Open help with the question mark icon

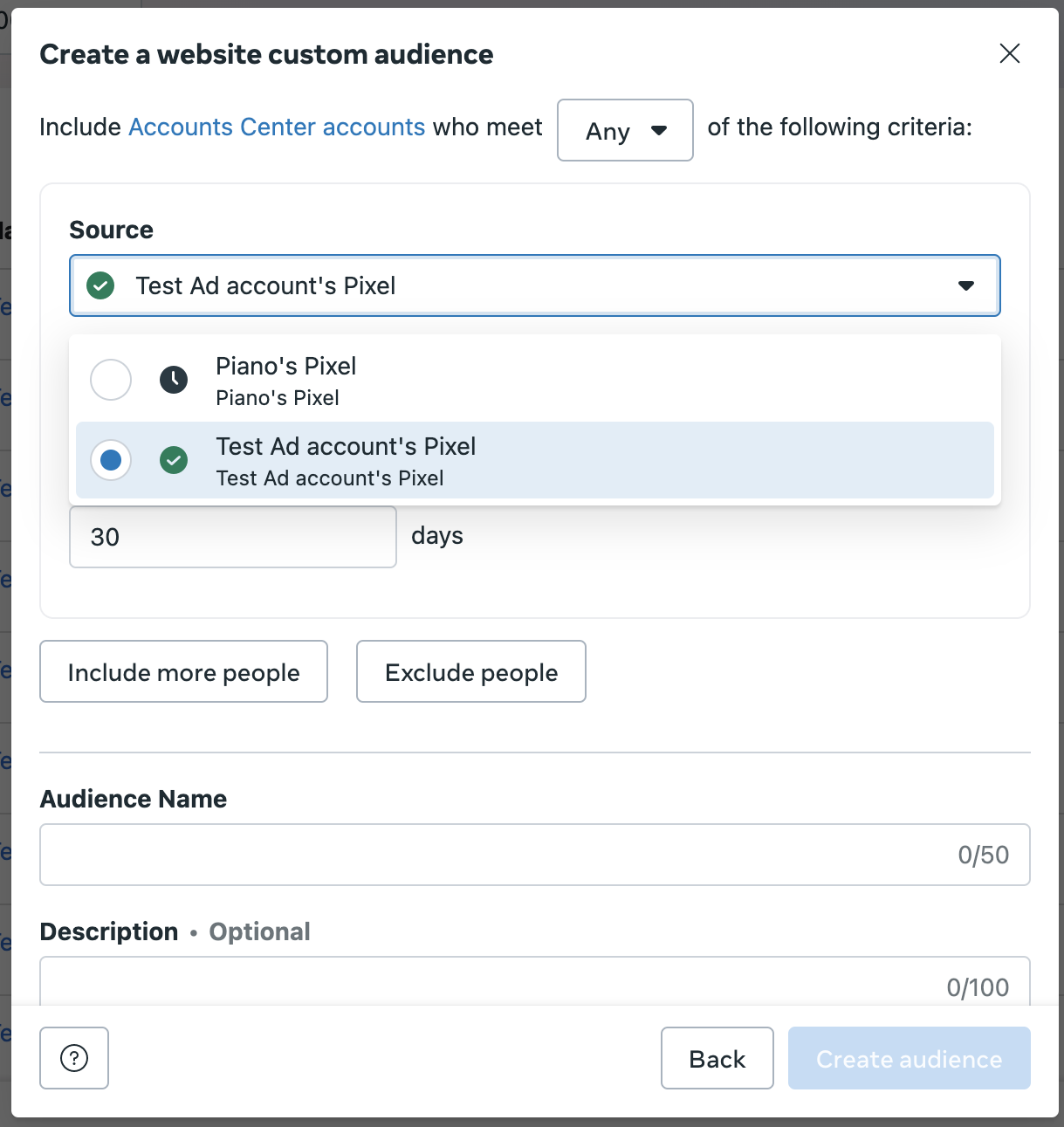tap(74, 1058)
